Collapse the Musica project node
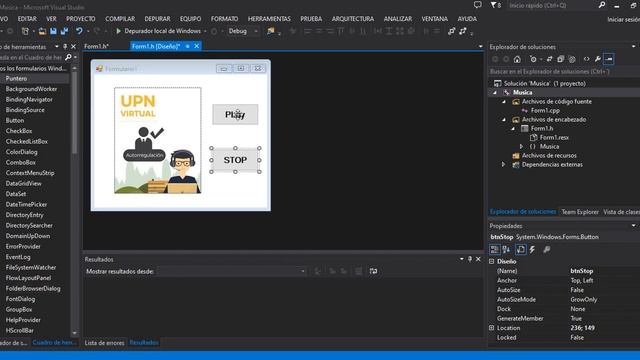Screen dimensions: 640x360 point(495,93)
